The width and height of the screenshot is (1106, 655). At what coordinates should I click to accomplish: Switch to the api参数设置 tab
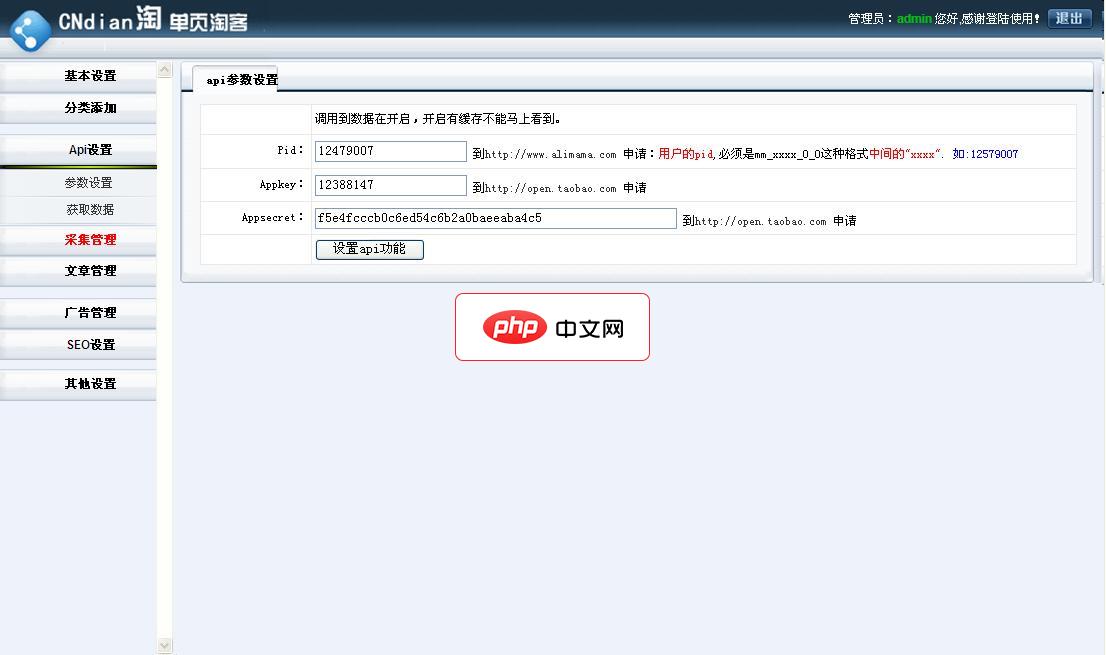(239, 78)
